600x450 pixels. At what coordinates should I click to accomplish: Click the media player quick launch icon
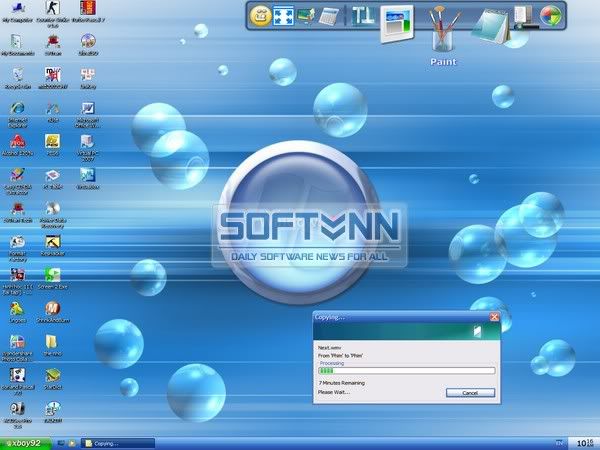pos(72,443)
